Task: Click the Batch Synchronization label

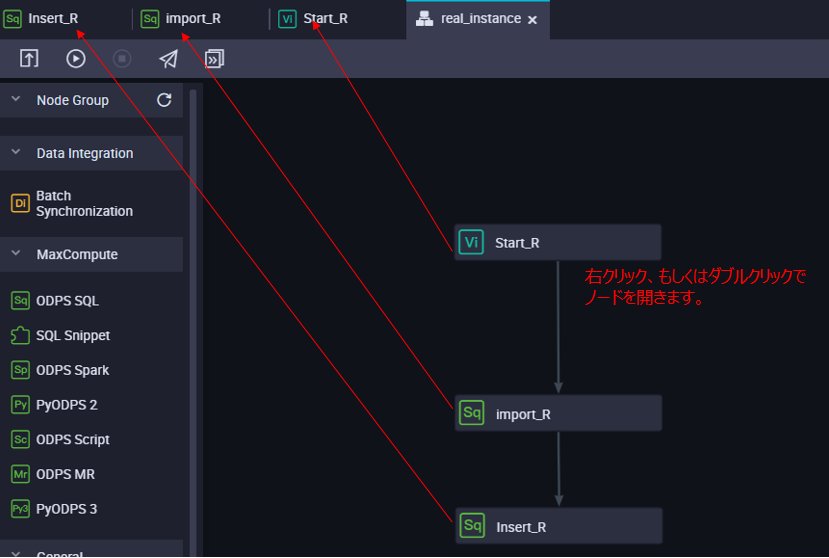Action: click(x=85, y=203)
